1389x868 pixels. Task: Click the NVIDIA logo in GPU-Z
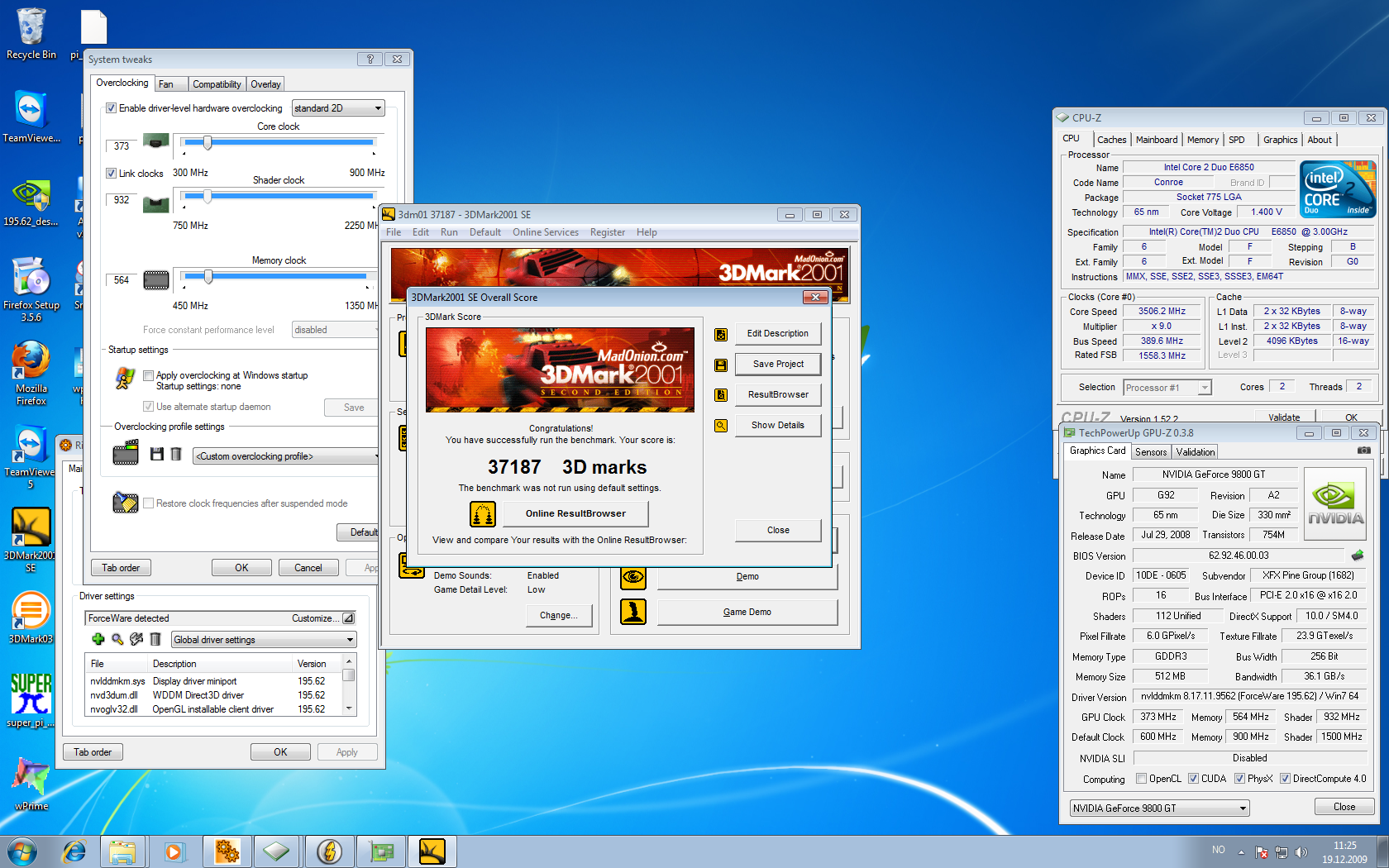tap(1335, 503)
